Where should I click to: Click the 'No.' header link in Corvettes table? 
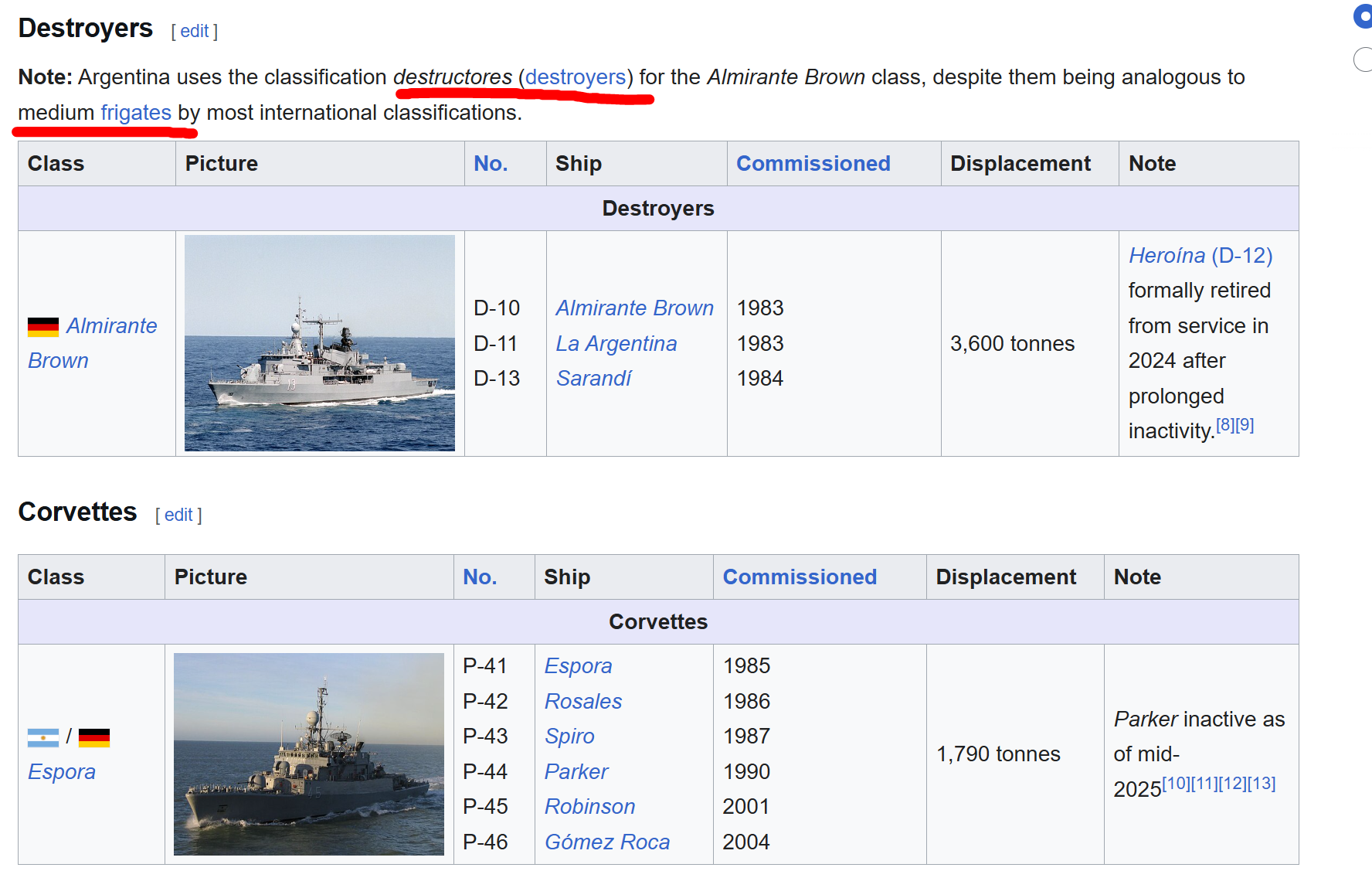(480, 577)
